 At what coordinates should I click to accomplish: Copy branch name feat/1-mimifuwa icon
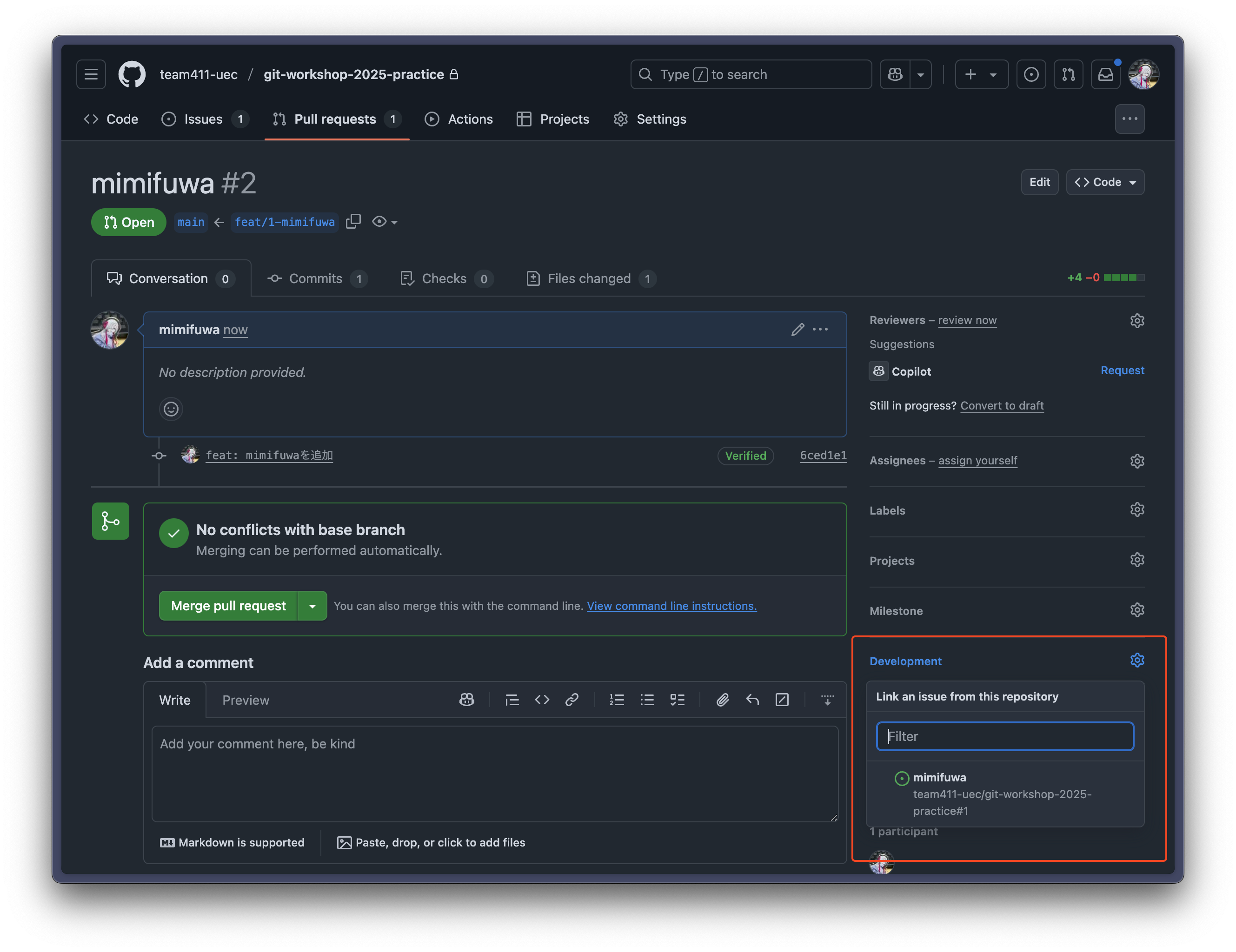[x=353, y=222]
